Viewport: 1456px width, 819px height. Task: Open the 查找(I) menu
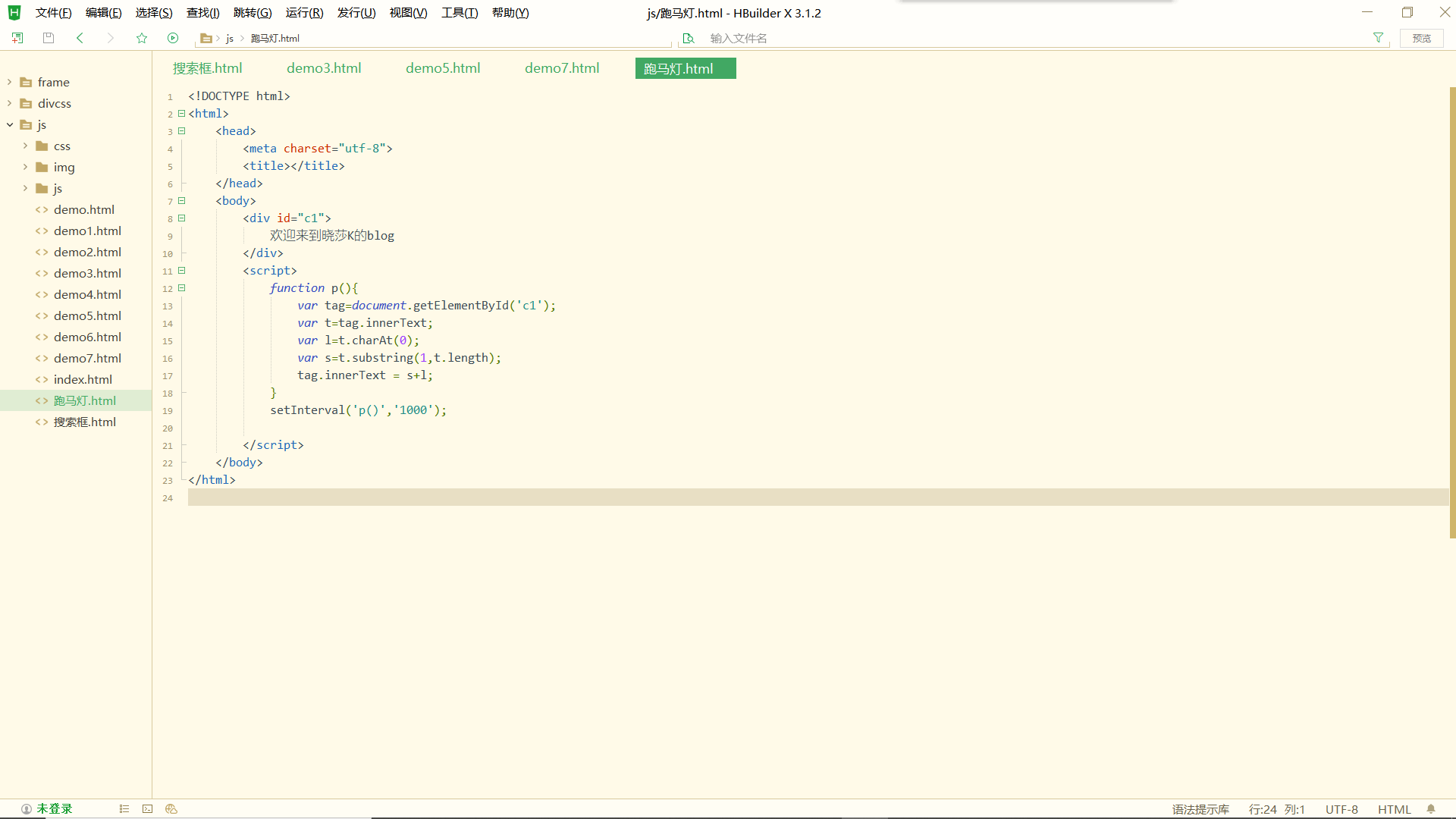point(203,13)
